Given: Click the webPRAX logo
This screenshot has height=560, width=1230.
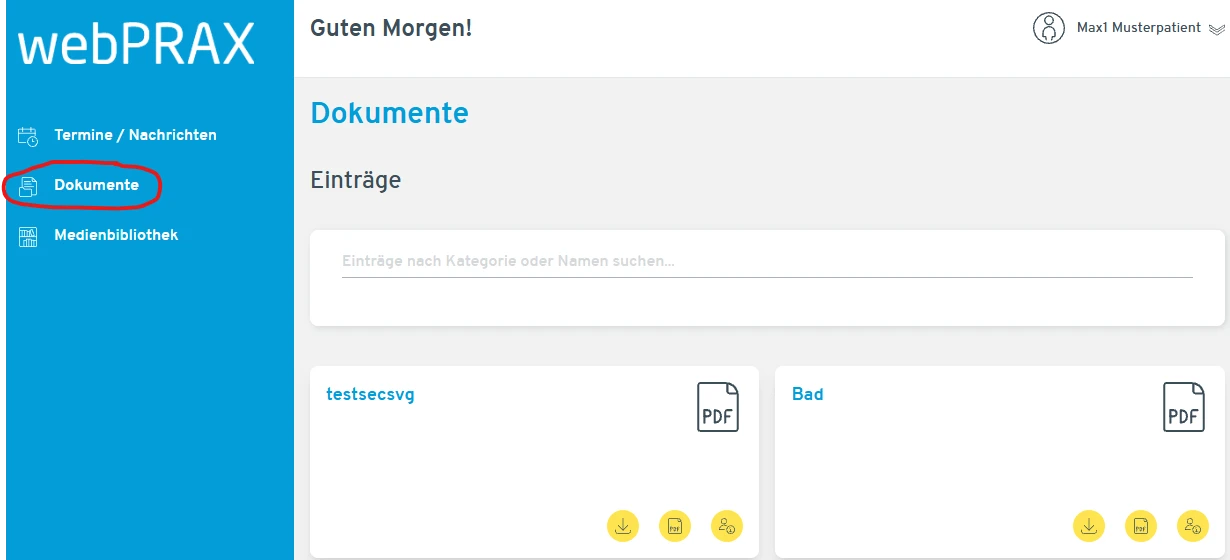Looking at the screenshot, I should tap(137, 45).
